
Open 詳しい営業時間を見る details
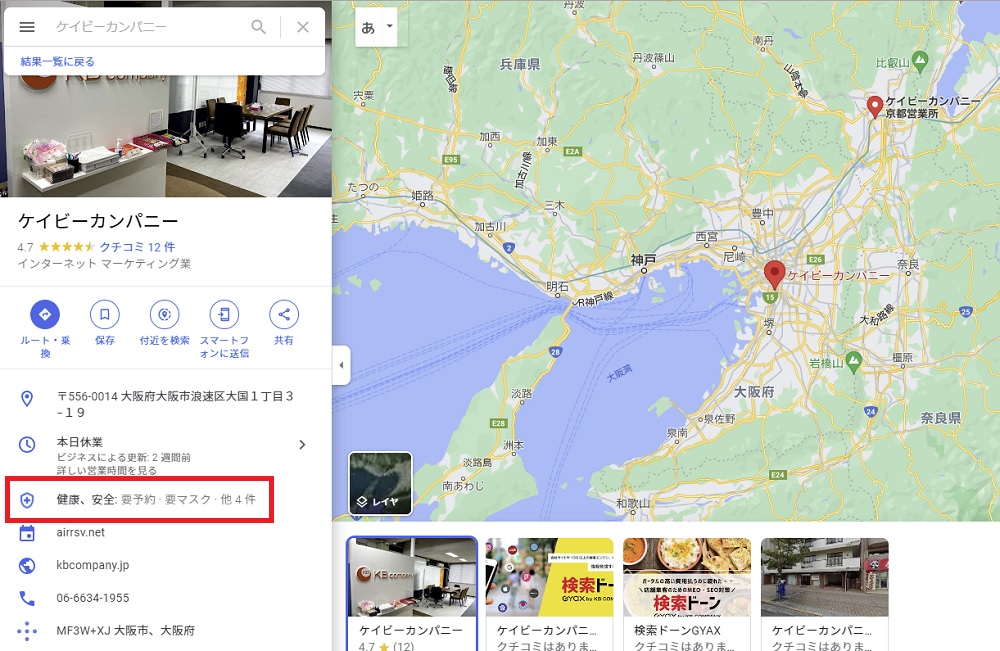pos(107,471)
